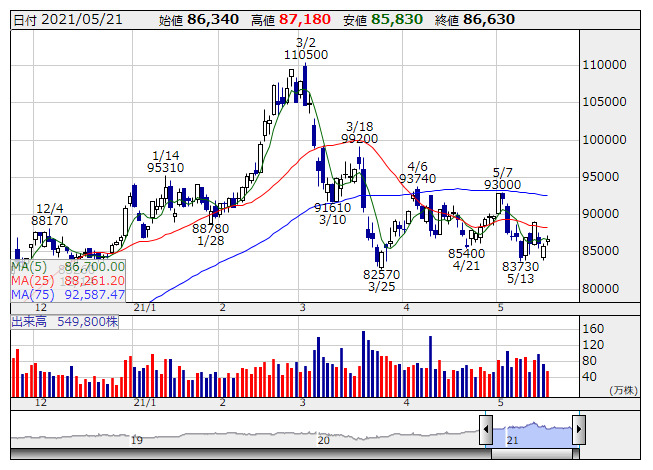This screenshot has height=470, width=653.
Task: Click the 安値 85,830 low price
Action: point(383,20)
